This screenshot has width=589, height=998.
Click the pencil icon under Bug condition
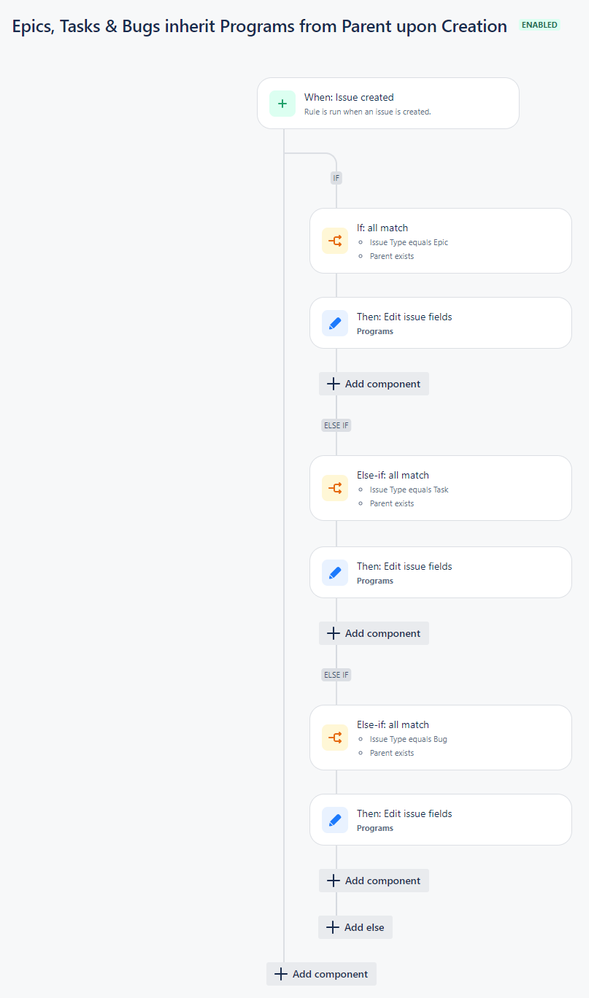[335, 820]
